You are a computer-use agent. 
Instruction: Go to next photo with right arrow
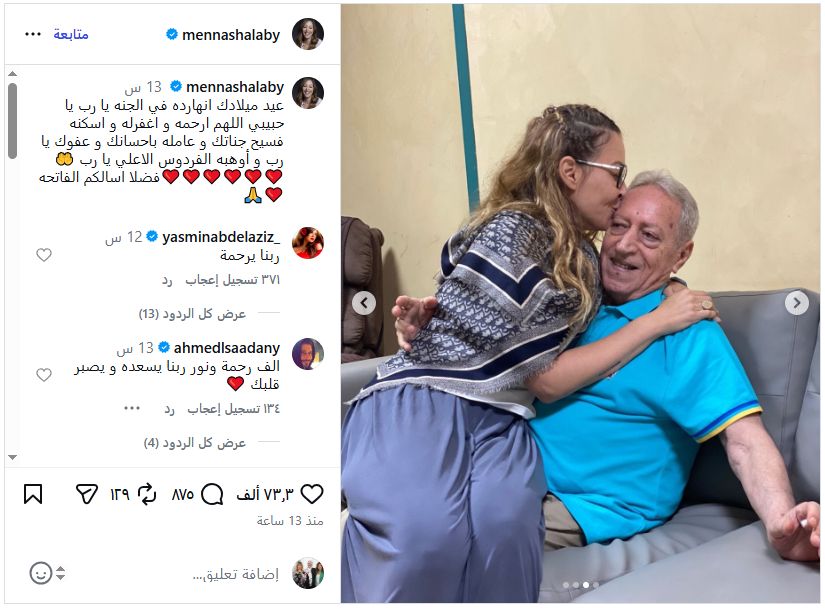797,303
